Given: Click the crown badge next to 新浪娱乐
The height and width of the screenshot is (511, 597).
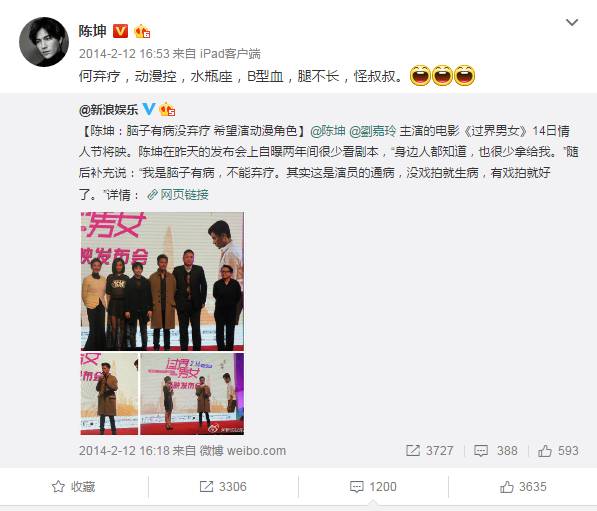Looking at the screenshot, I should (167, 109).
